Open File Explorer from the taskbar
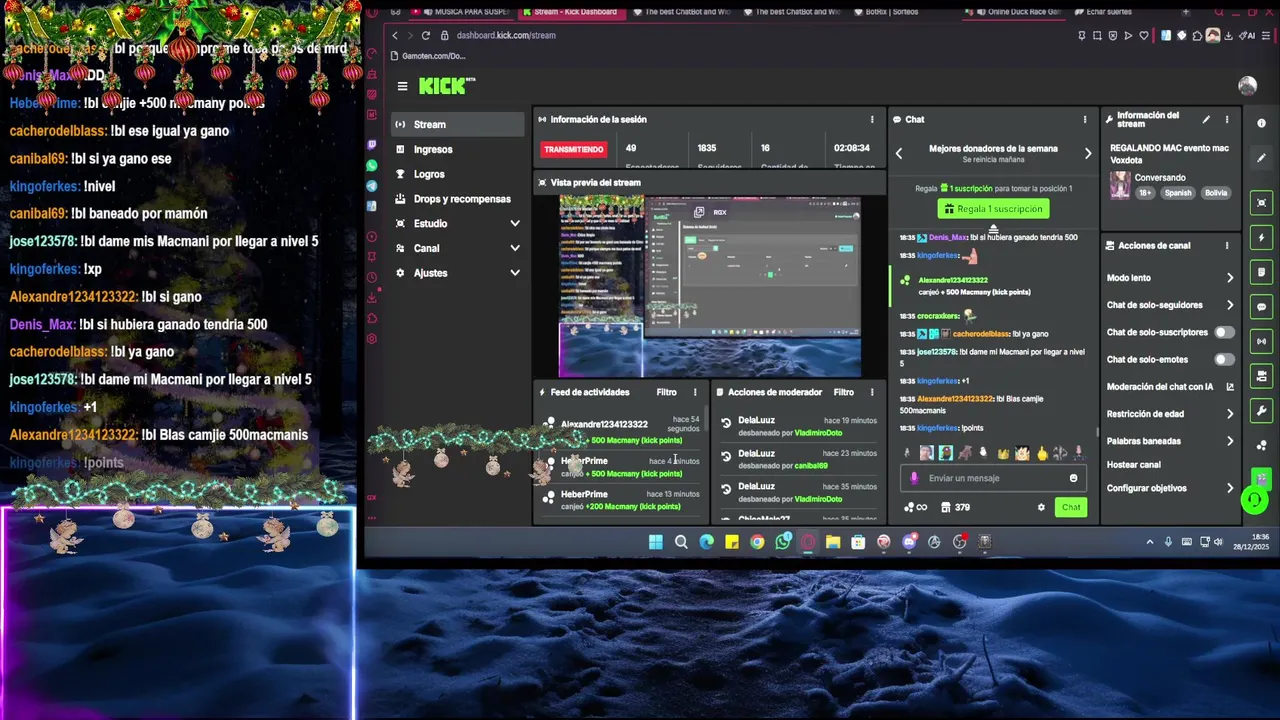This screenshot has height=720, width=1280. (x=833, y=542)
